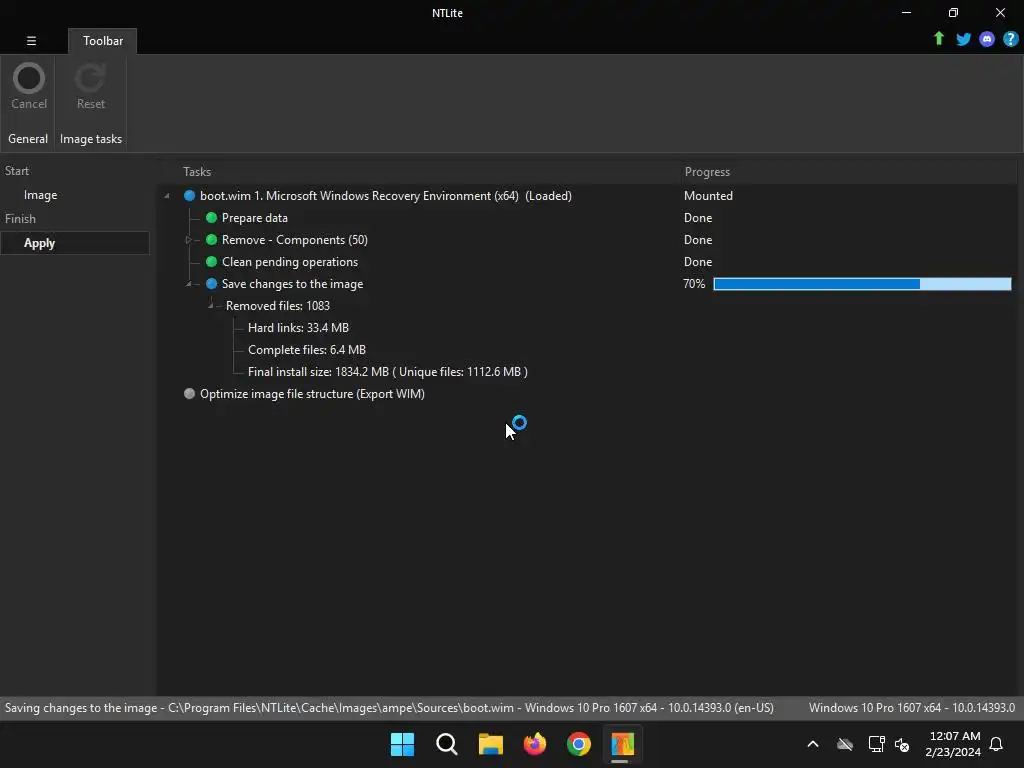Click blue status dot beside boot.wim

[x=189, y=196]
